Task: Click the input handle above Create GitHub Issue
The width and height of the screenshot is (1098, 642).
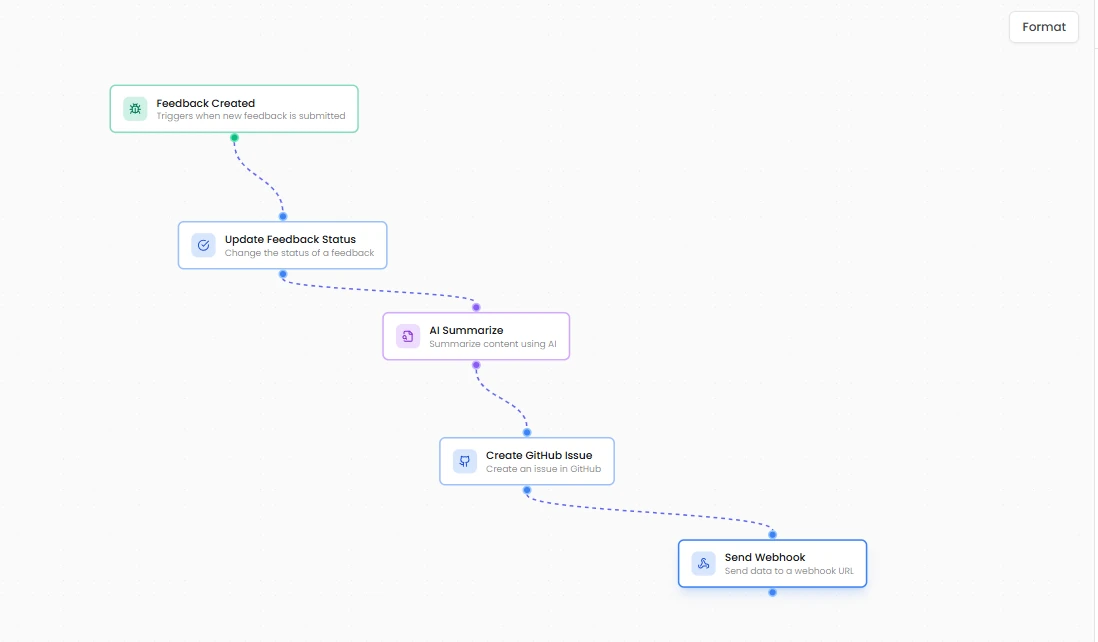Action: [527, 433]
